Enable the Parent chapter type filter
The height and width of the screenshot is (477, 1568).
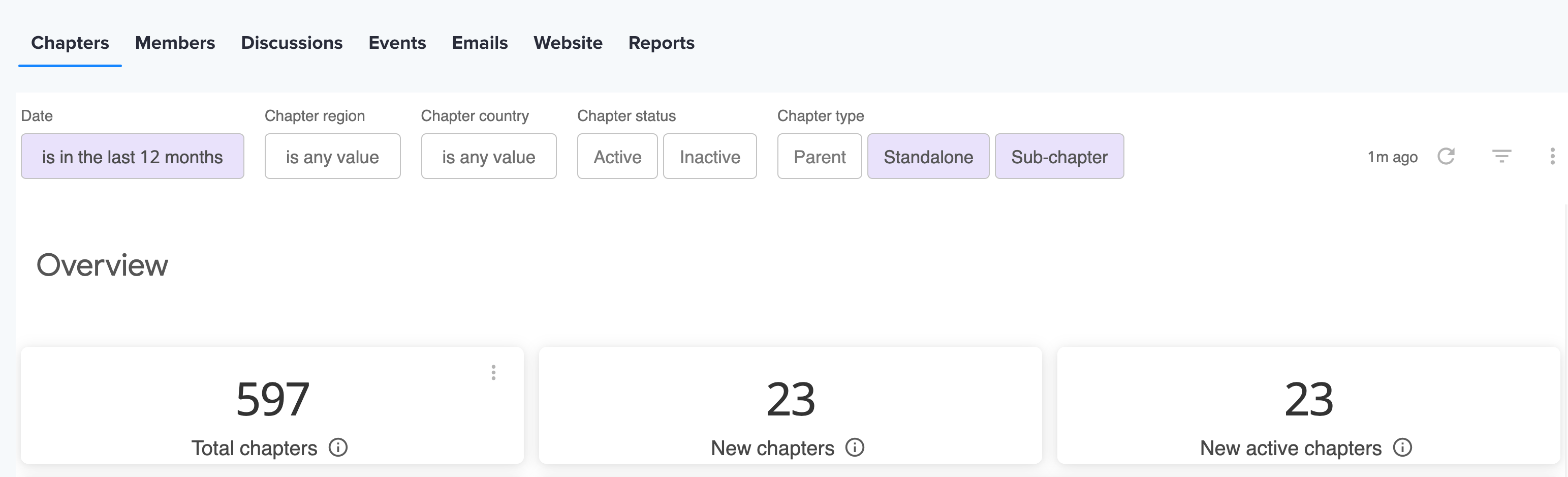819,157
